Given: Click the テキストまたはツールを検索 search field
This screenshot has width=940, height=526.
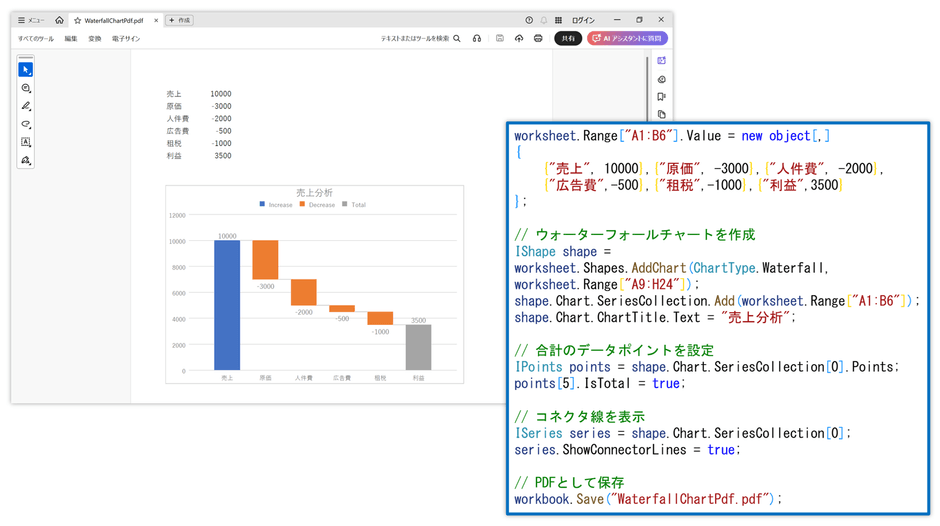Looking at the screenshot, I should (415, 38).
